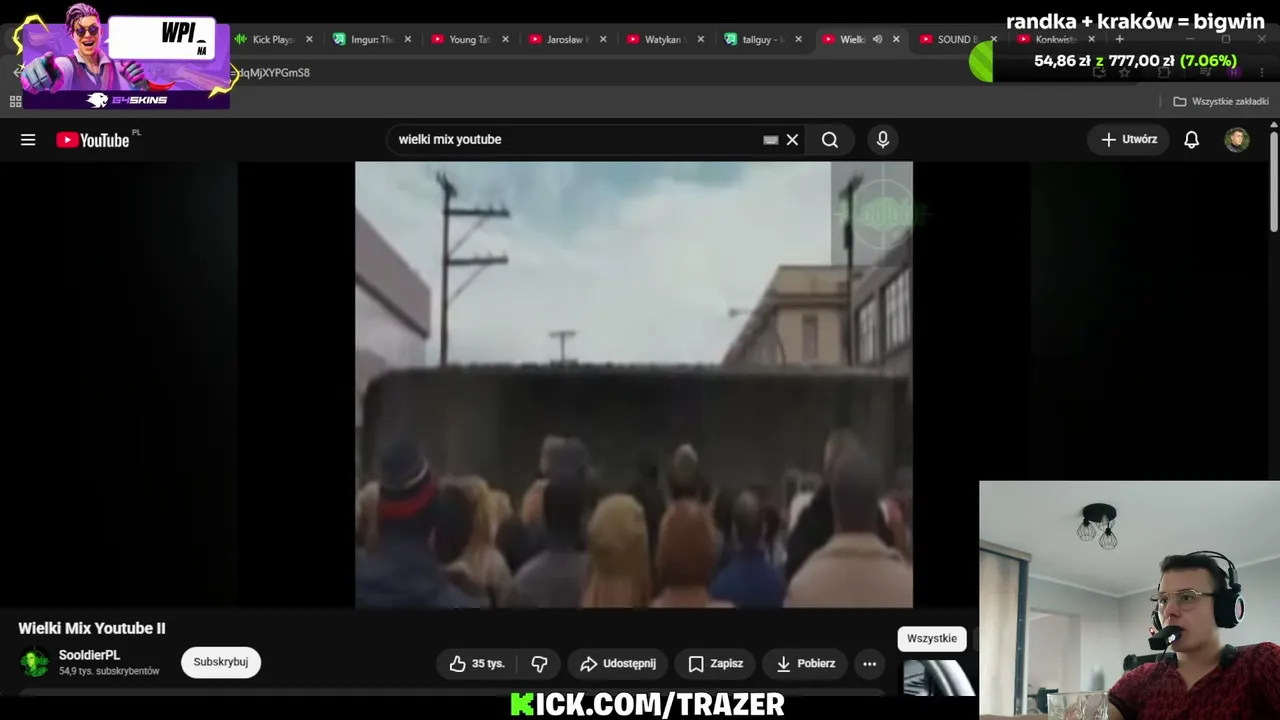
Task: Click the 54,9 tys. subskrybentów text
Action: pos(109,671)
